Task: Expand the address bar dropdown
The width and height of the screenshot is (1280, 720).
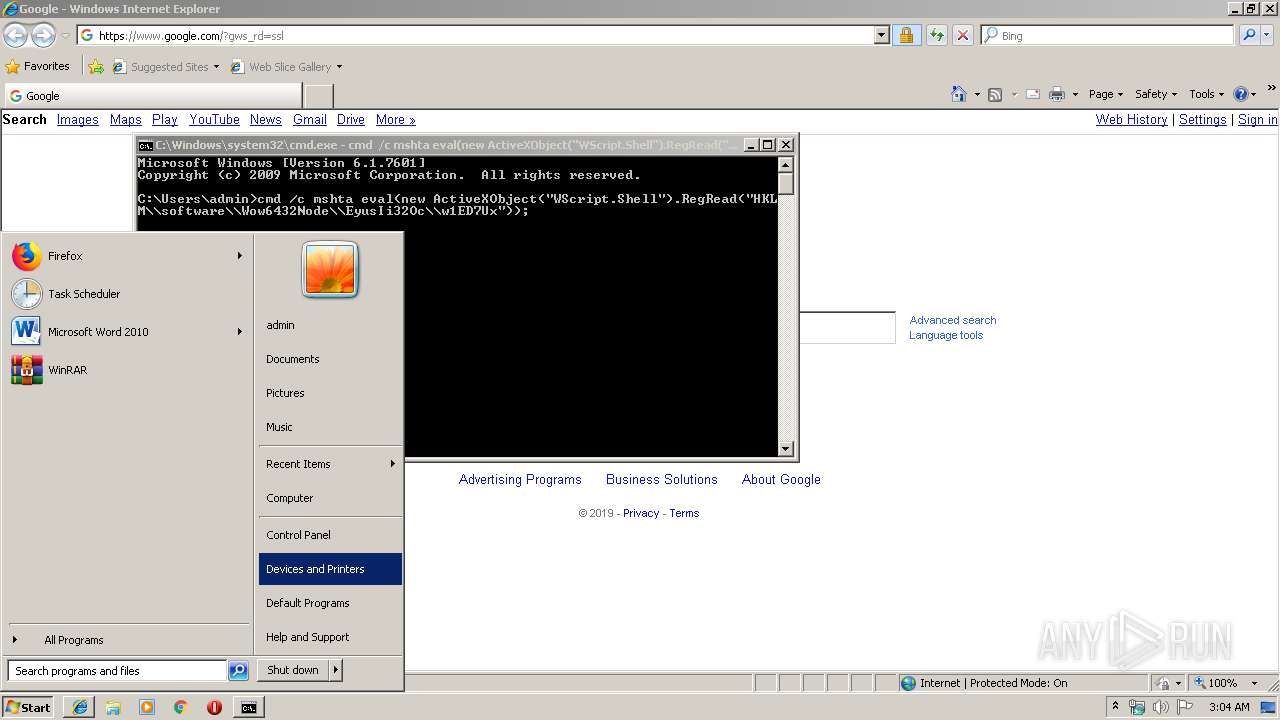Action: point(881,36)
